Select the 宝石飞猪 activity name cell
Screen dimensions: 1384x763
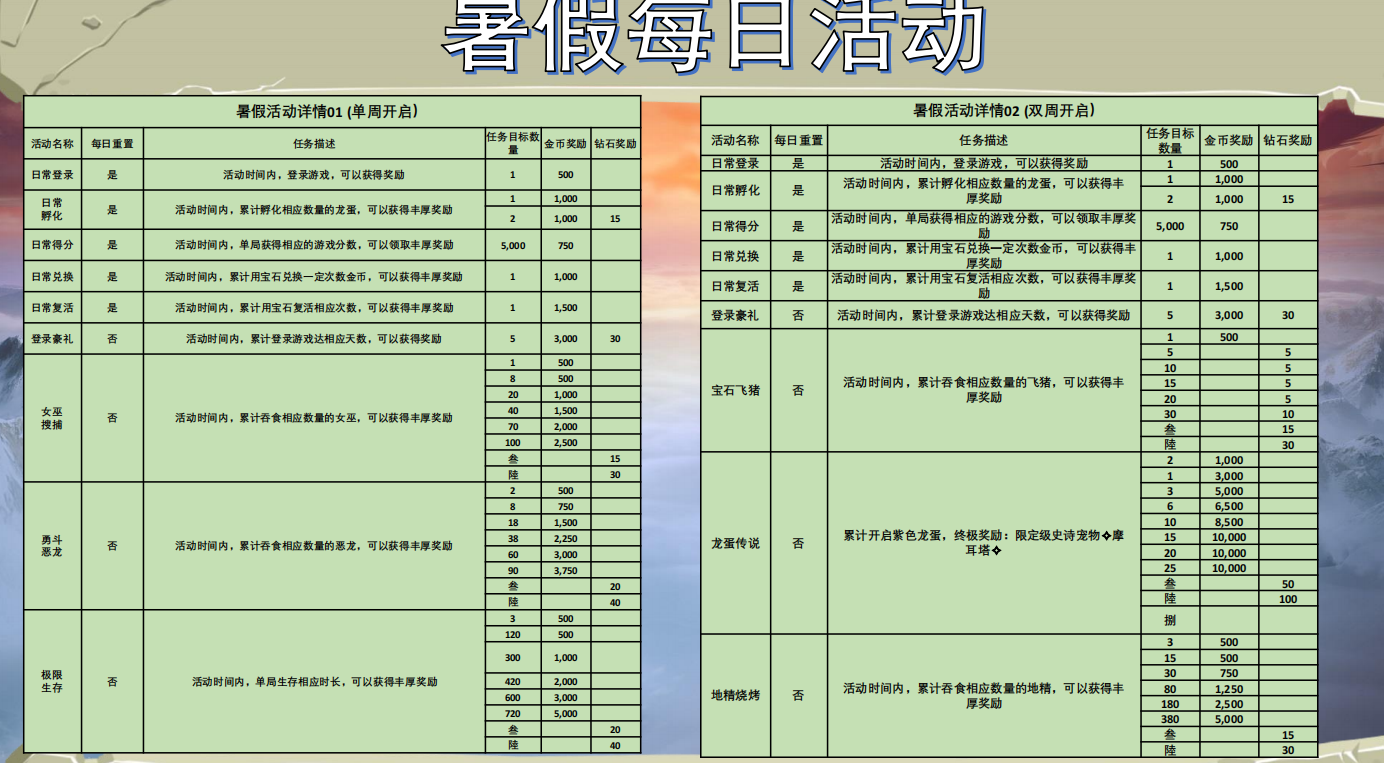[x=735, y=390]
